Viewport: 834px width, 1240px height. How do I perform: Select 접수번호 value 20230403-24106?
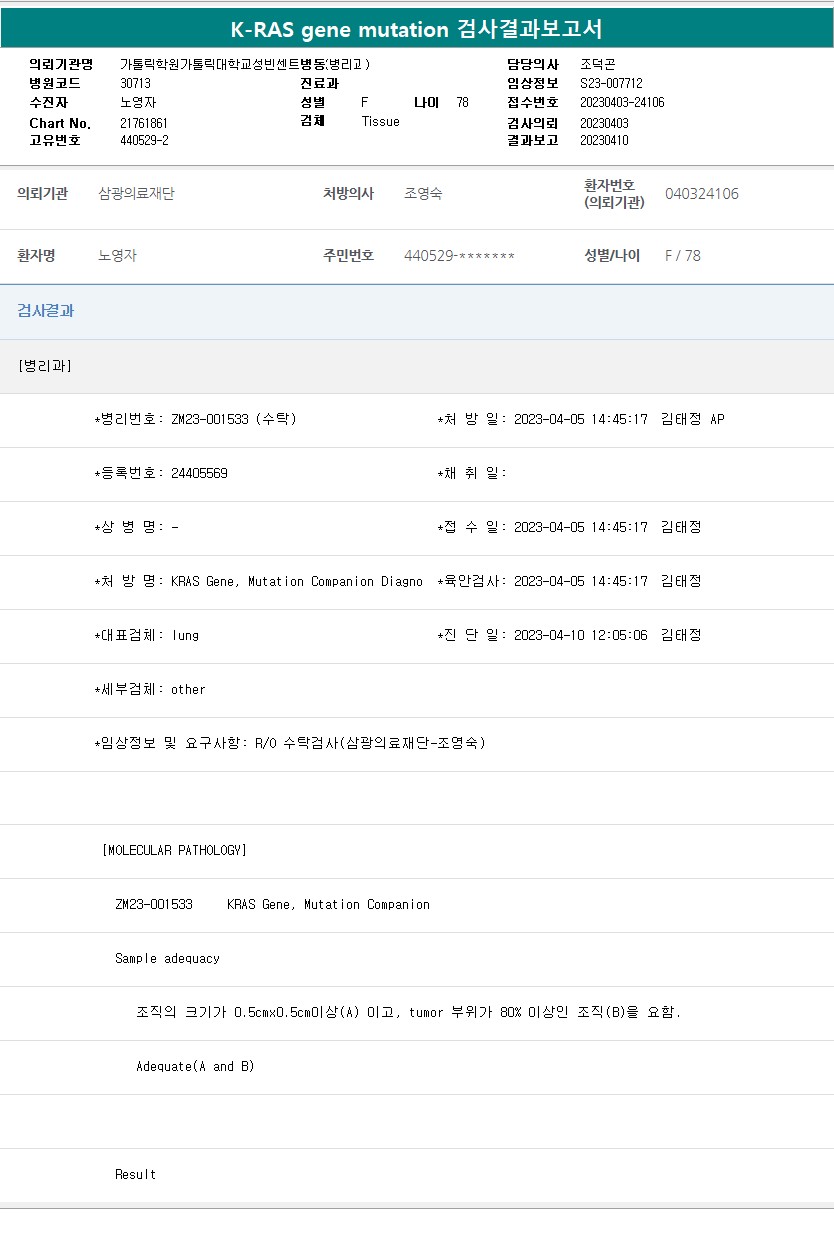tap(622, 102)
